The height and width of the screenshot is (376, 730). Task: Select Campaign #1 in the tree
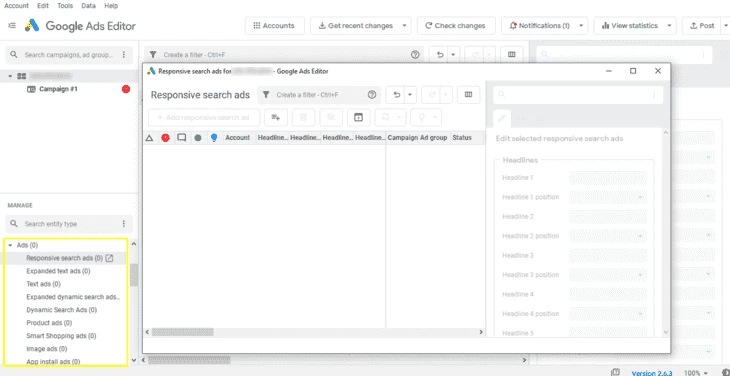click(58, 89)
